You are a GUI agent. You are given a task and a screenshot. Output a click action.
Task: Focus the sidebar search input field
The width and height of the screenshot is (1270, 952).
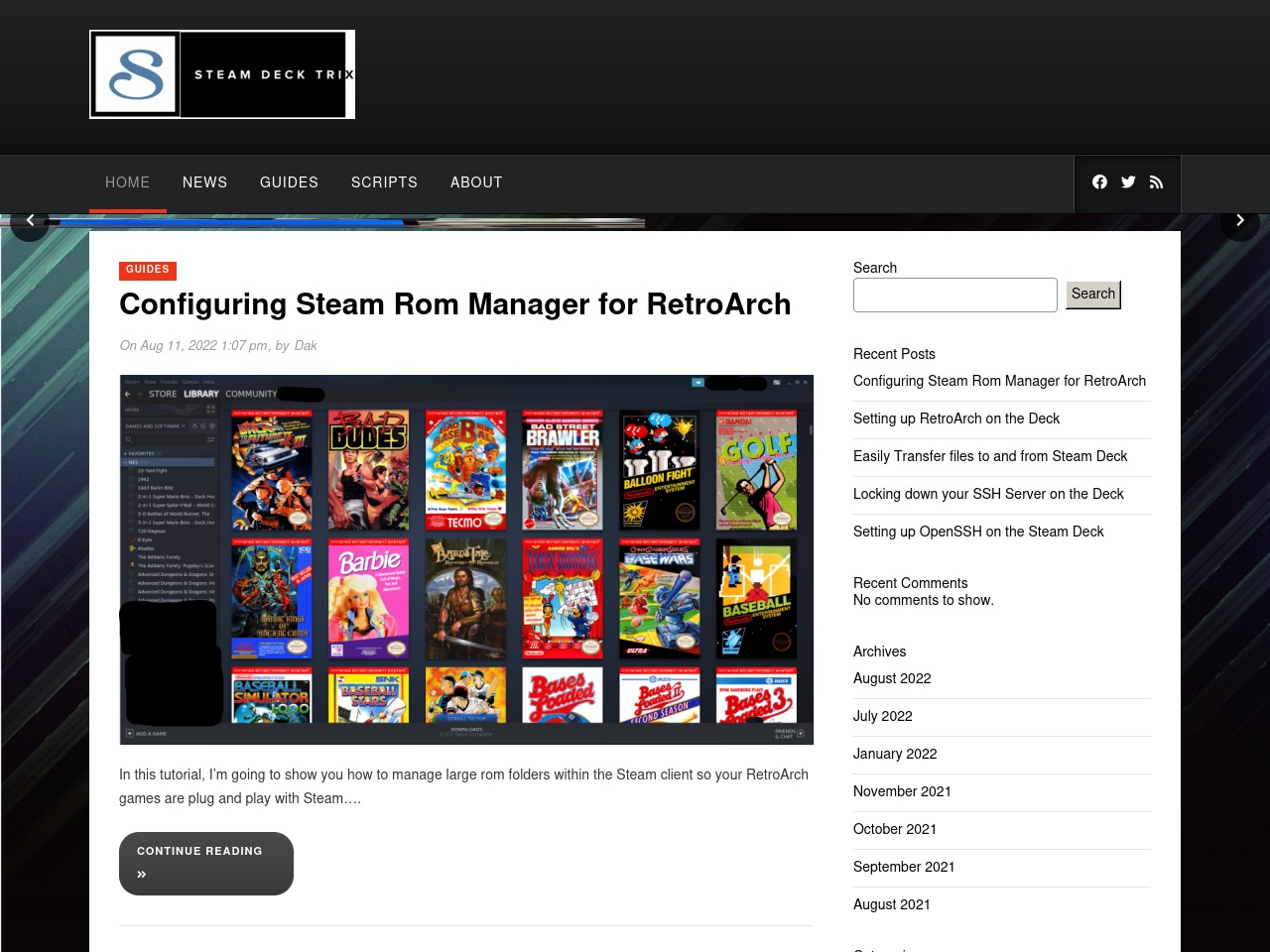click(955, 295)
